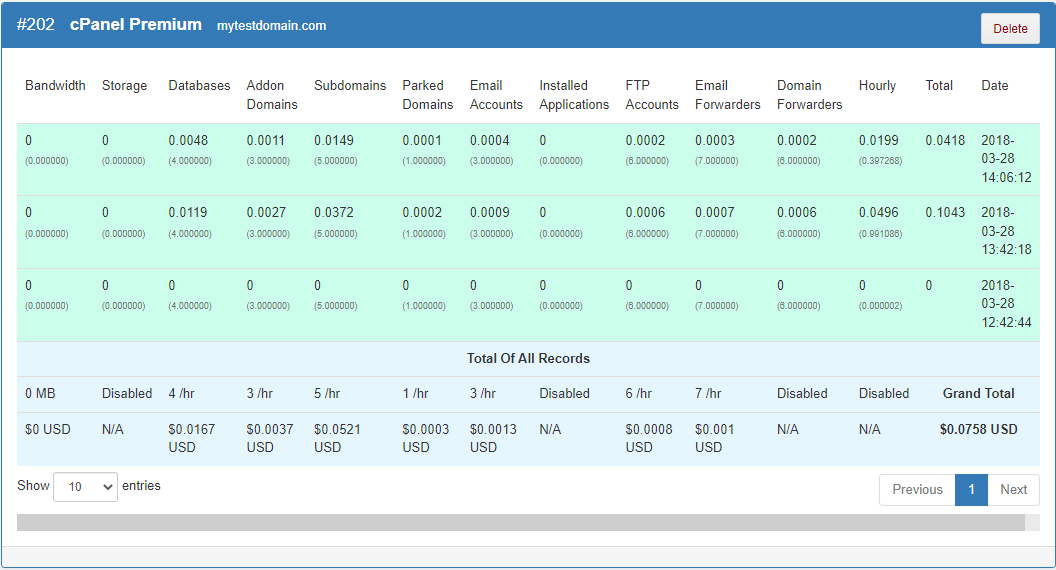Viewport: 1056px width, 570px height.
Task: Click the 7 /hr email forwarders rate
Action: pyautogui.click(x=708, y=393)
